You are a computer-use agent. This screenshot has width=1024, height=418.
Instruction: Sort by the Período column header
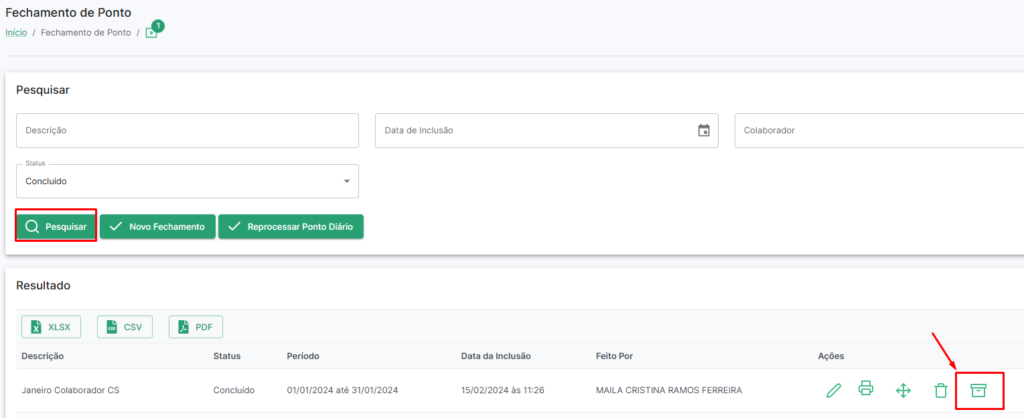pos(302,356)
